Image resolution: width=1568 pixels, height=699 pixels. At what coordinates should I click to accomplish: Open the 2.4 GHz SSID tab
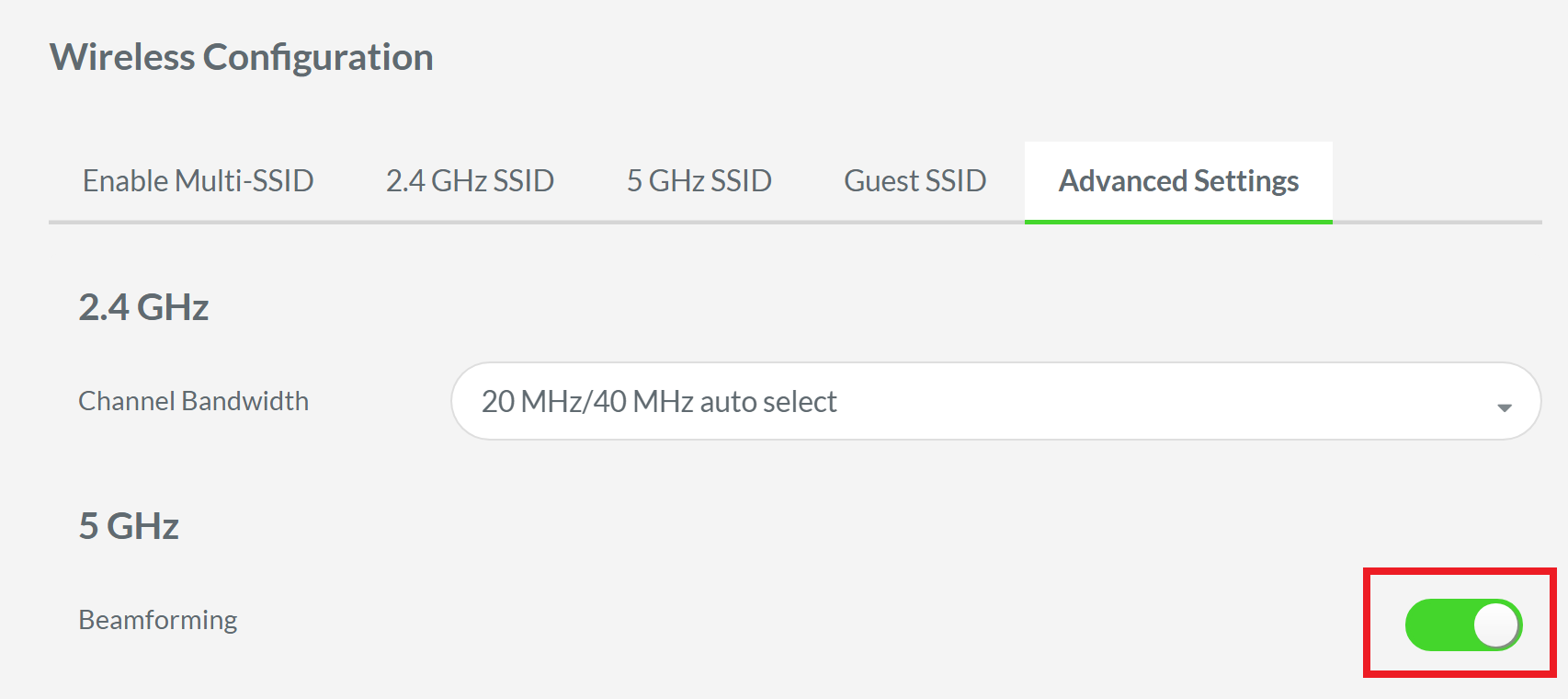click(x=471, y=180)
